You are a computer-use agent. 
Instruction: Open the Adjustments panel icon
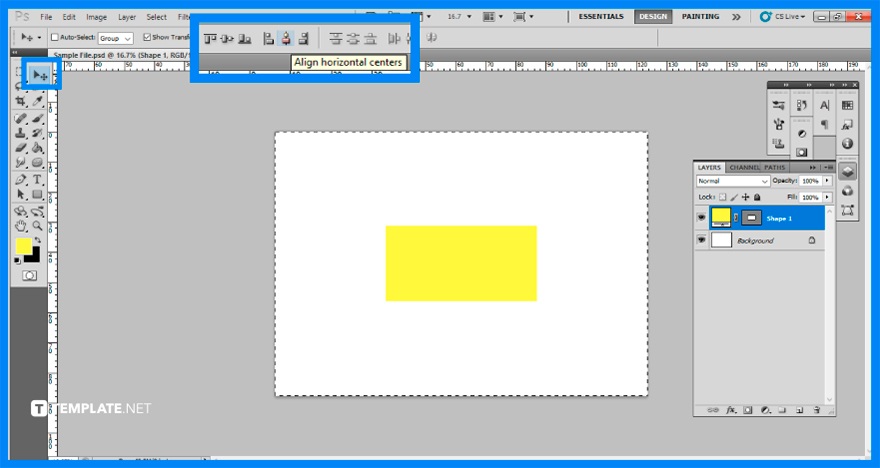801,134
